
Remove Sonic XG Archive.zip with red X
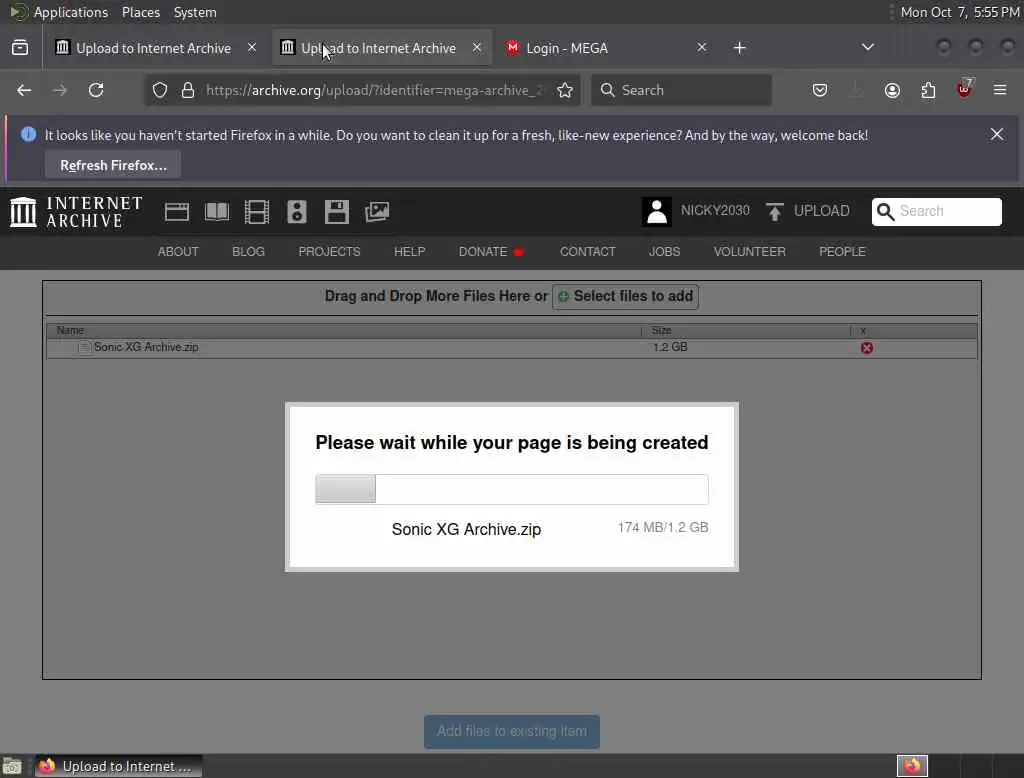pyautogui.click(x=867, y=348)
